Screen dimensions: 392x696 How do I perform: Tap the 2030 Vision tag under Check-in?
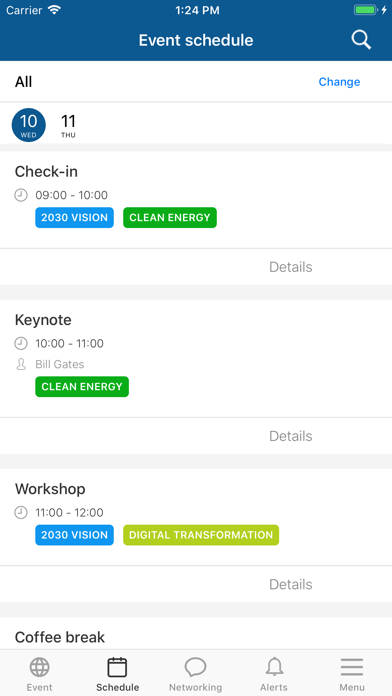[x=75, y=218]
